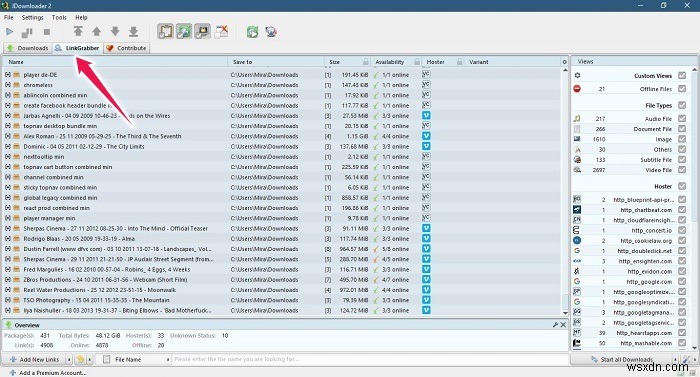Expand the chromeless package
The width and height of the screenshot is (700, 377).
click(8, 85)
